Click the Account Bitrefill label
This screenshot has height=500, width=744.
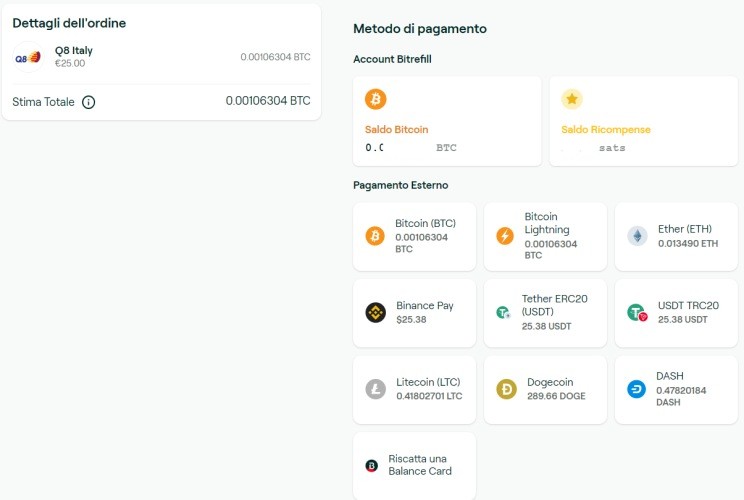(x=392, y=59)
